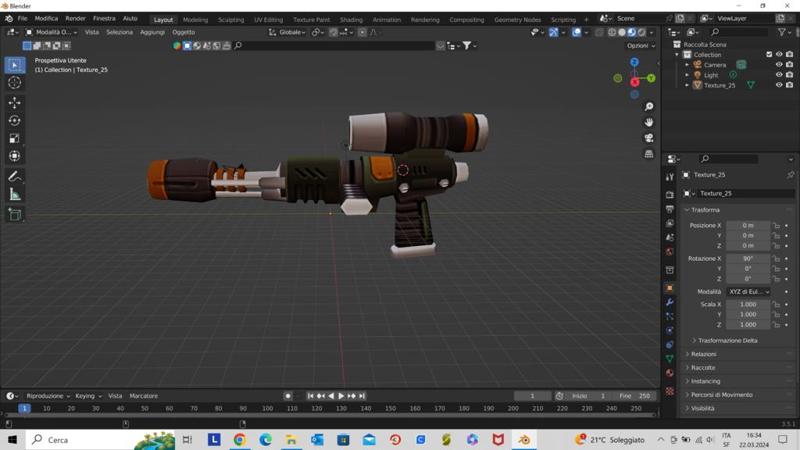Pick the Scale tool

coord(15,138)
